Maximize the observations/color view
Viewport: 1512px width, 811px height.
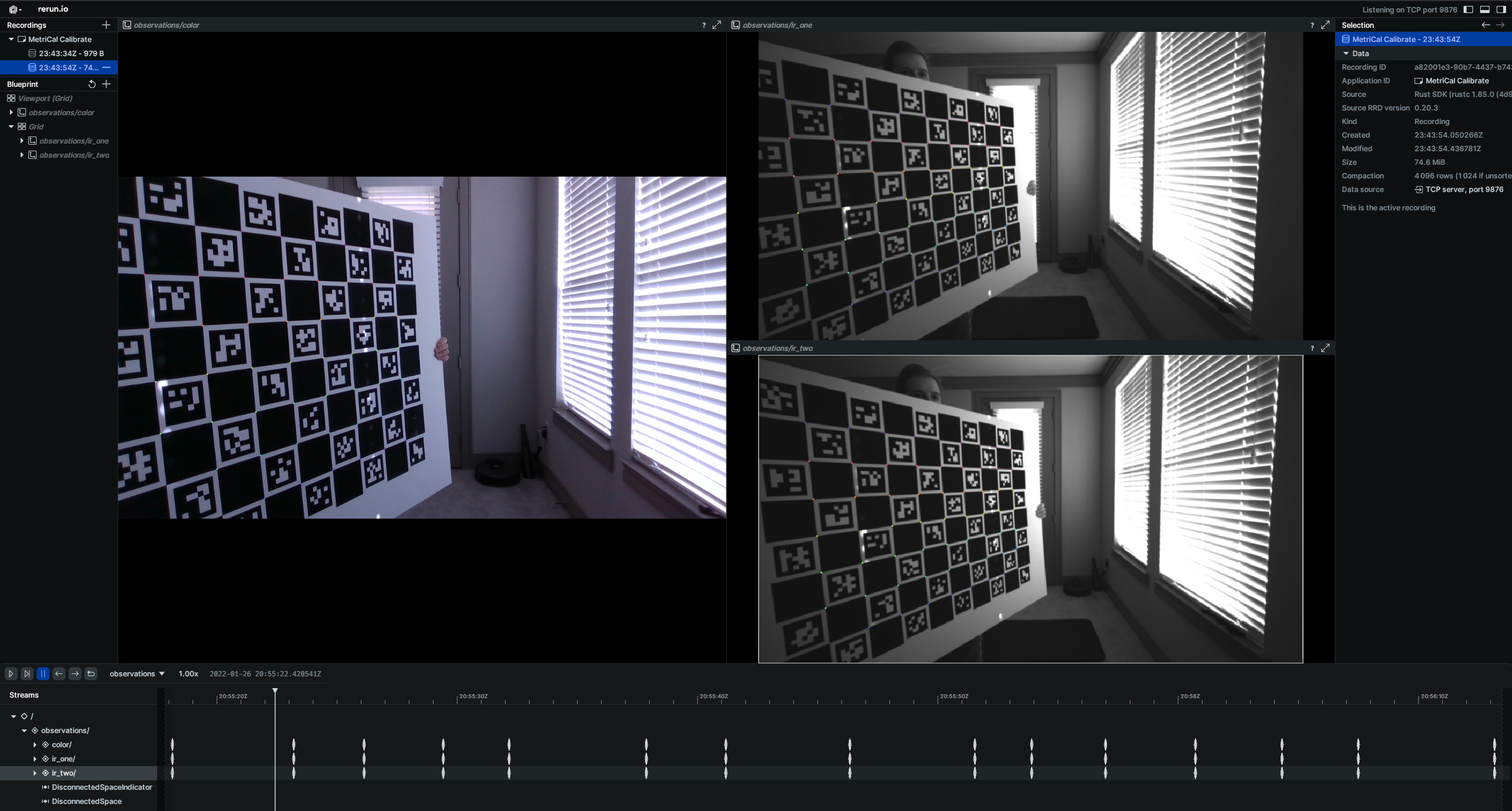tap(716, 25)
